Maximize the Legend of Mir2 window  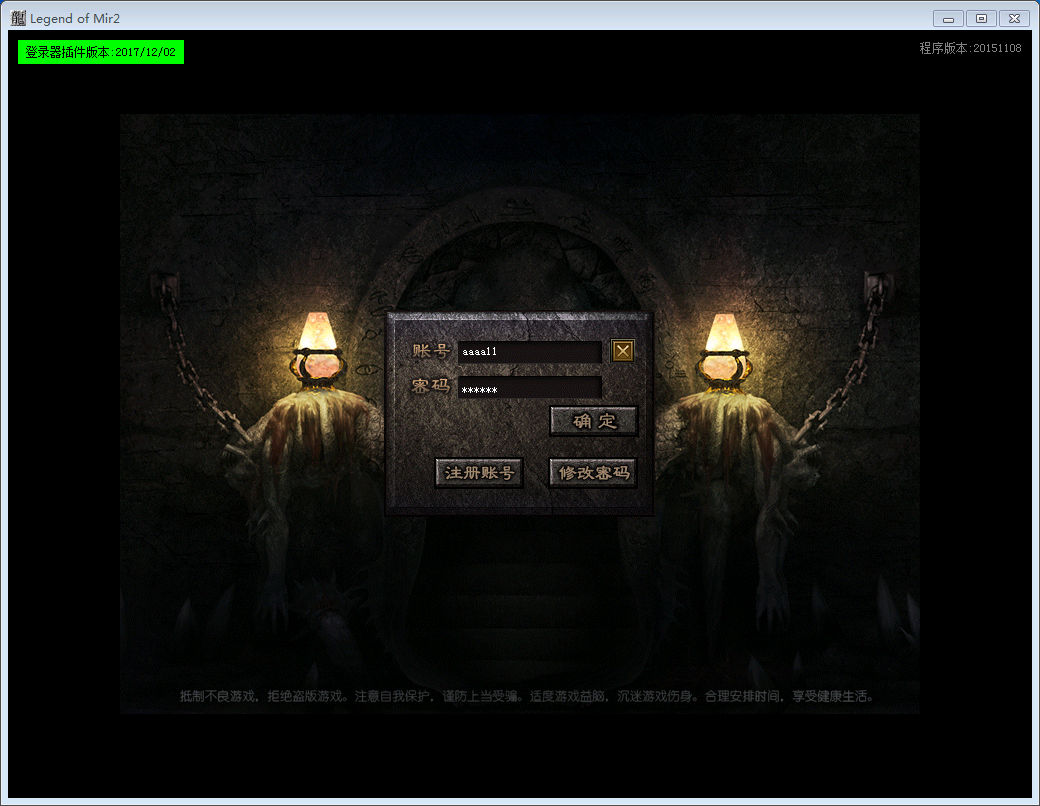click(981, 19)
